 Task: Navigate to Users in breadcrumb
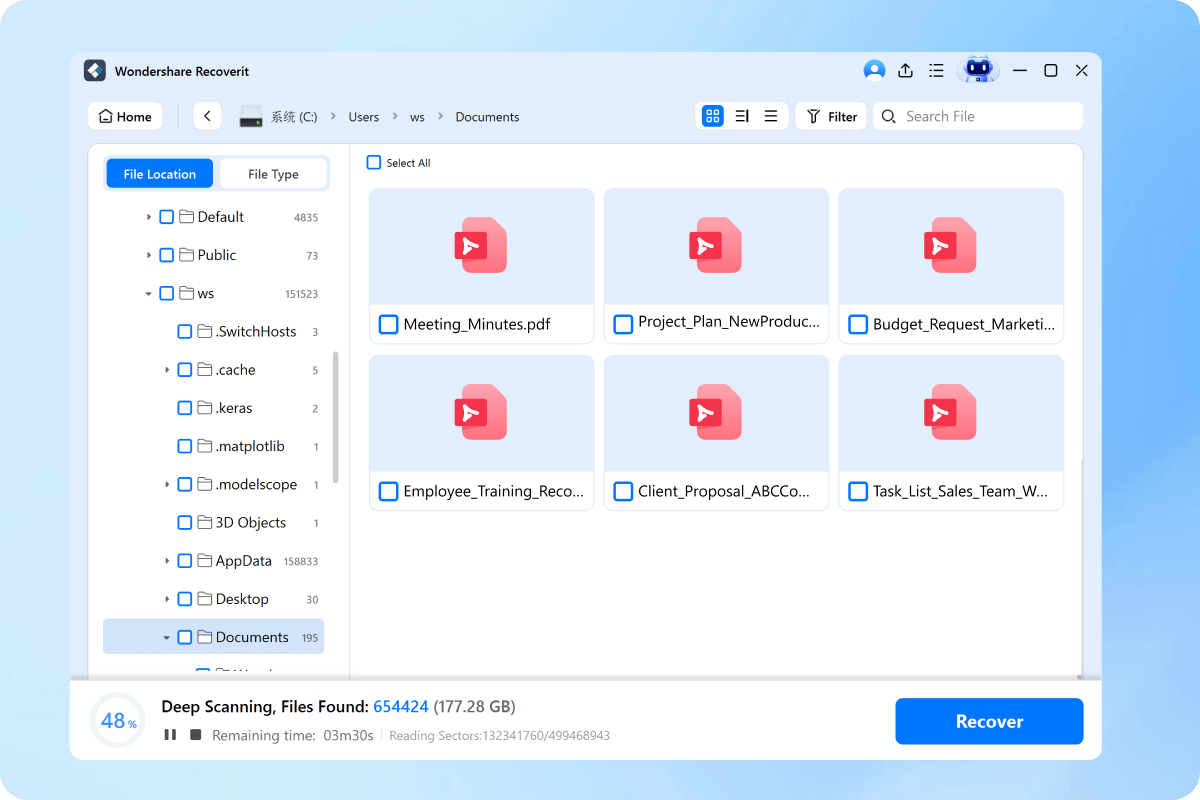[364, 117]
